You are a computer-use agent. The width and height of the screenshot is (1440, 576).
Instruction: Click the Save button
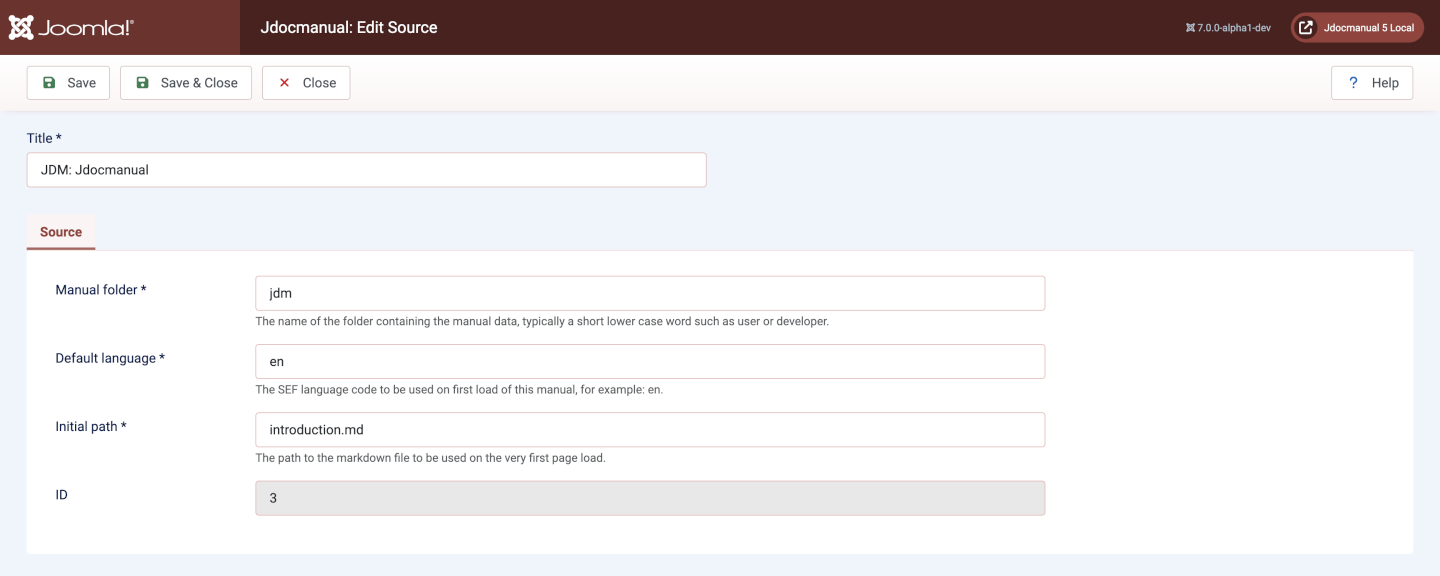coord(68,83)
